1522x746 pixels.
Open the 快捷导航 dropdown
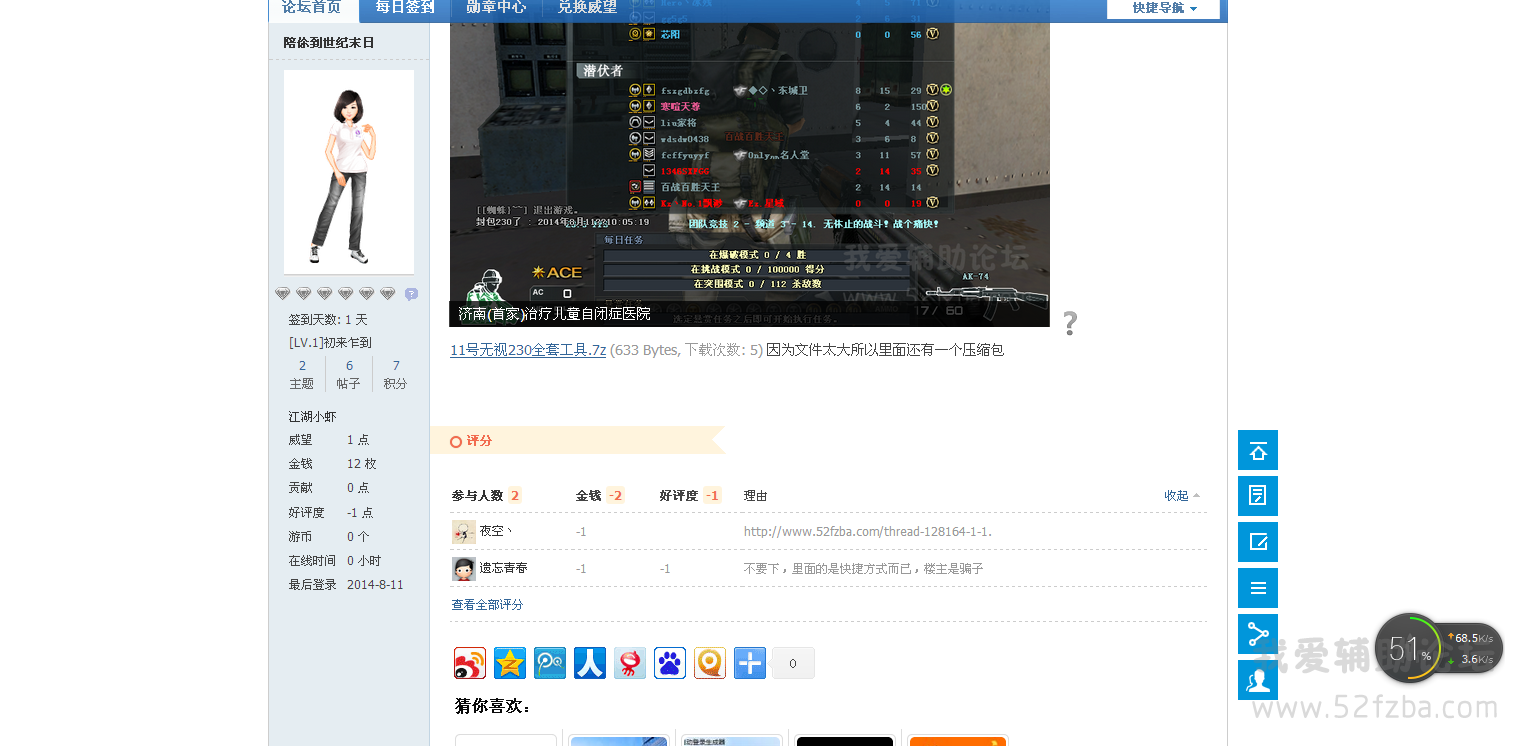(1163, 8)
